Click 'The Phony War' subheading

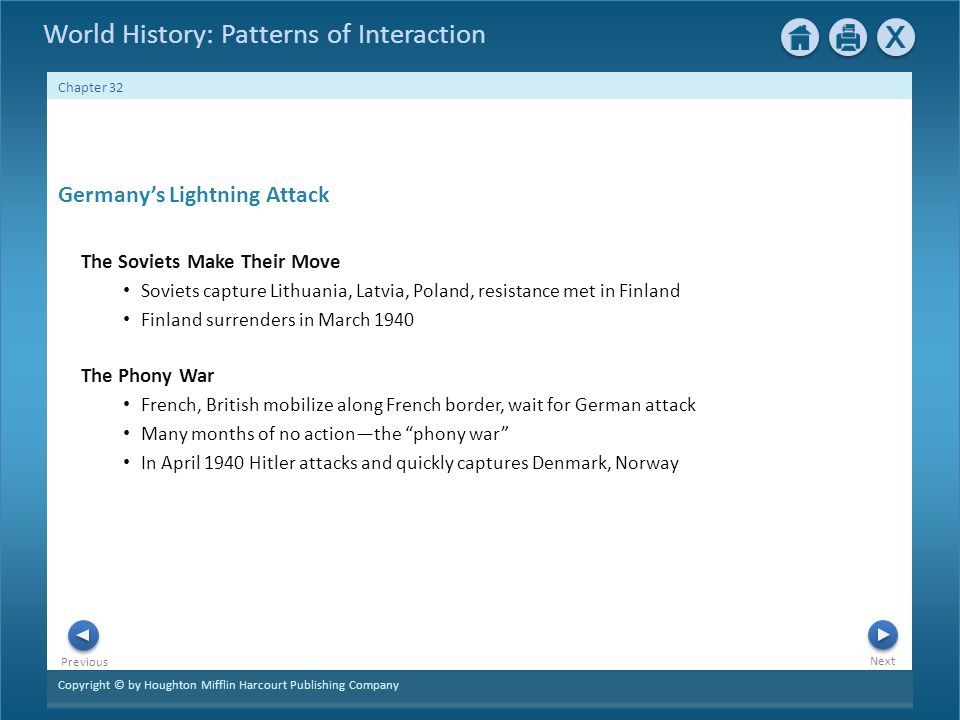[x=148, y=375]
